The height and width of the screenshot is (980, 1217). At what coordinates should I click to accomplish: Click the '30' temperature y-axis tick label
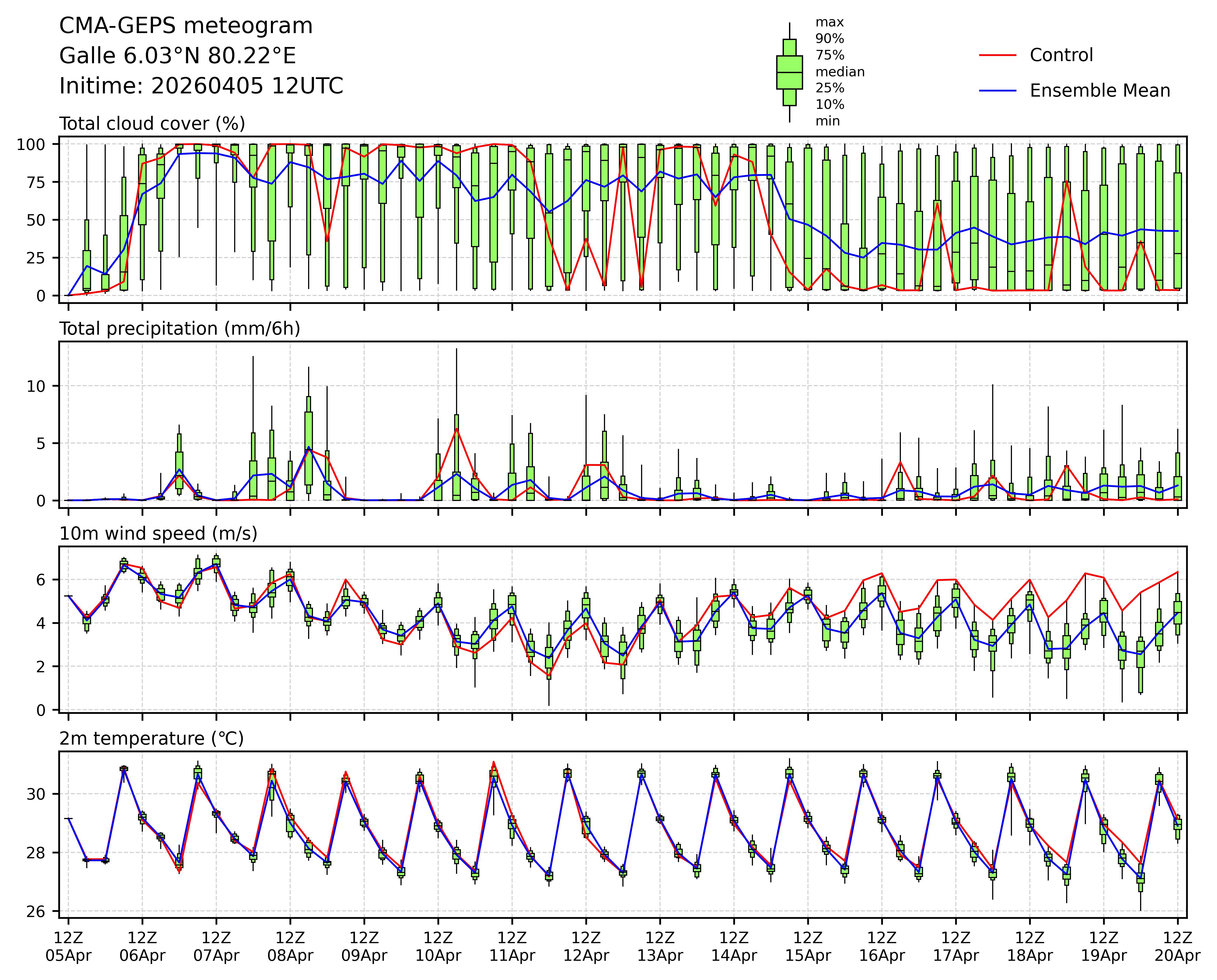point(36,794)
